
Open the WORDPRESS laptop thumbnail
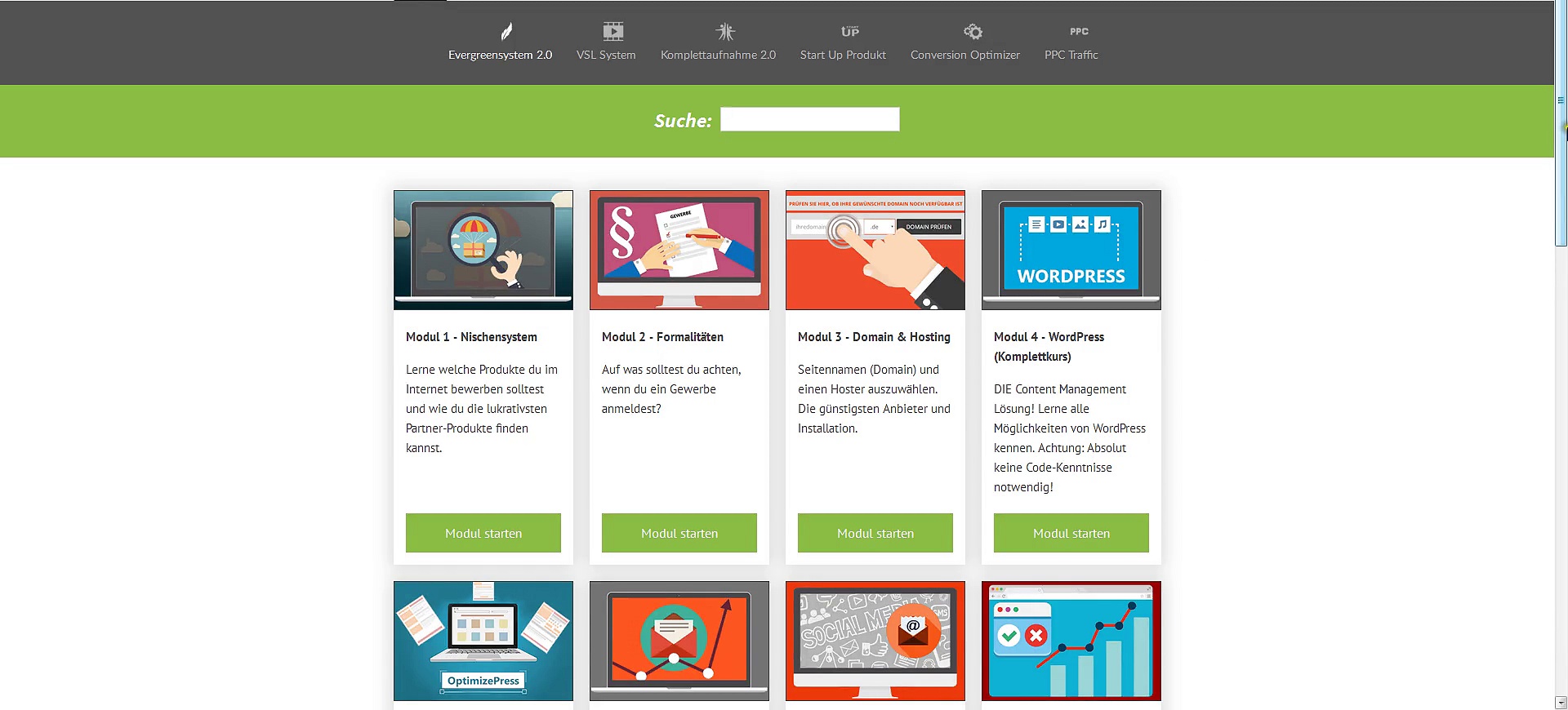point(1071,250)
